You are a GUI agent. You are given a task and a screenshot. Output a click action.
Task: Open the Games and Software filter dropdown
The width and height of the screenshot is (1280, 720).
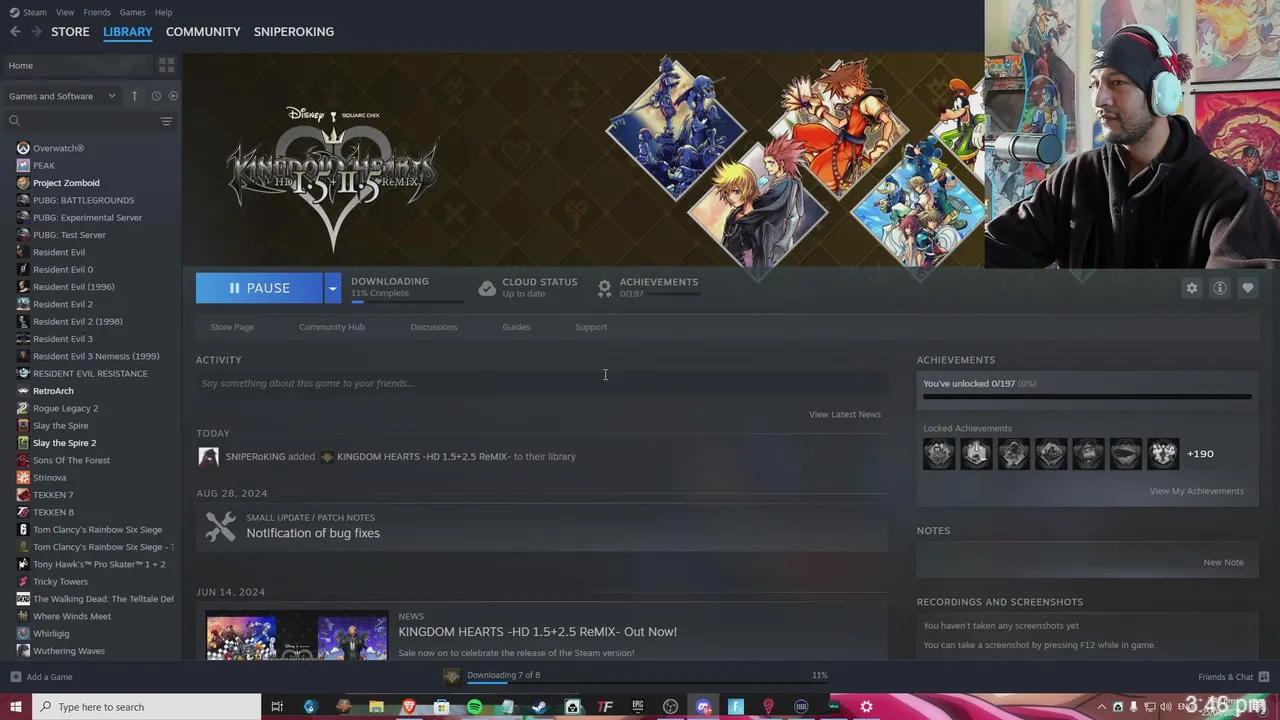[x=62, y=96]
